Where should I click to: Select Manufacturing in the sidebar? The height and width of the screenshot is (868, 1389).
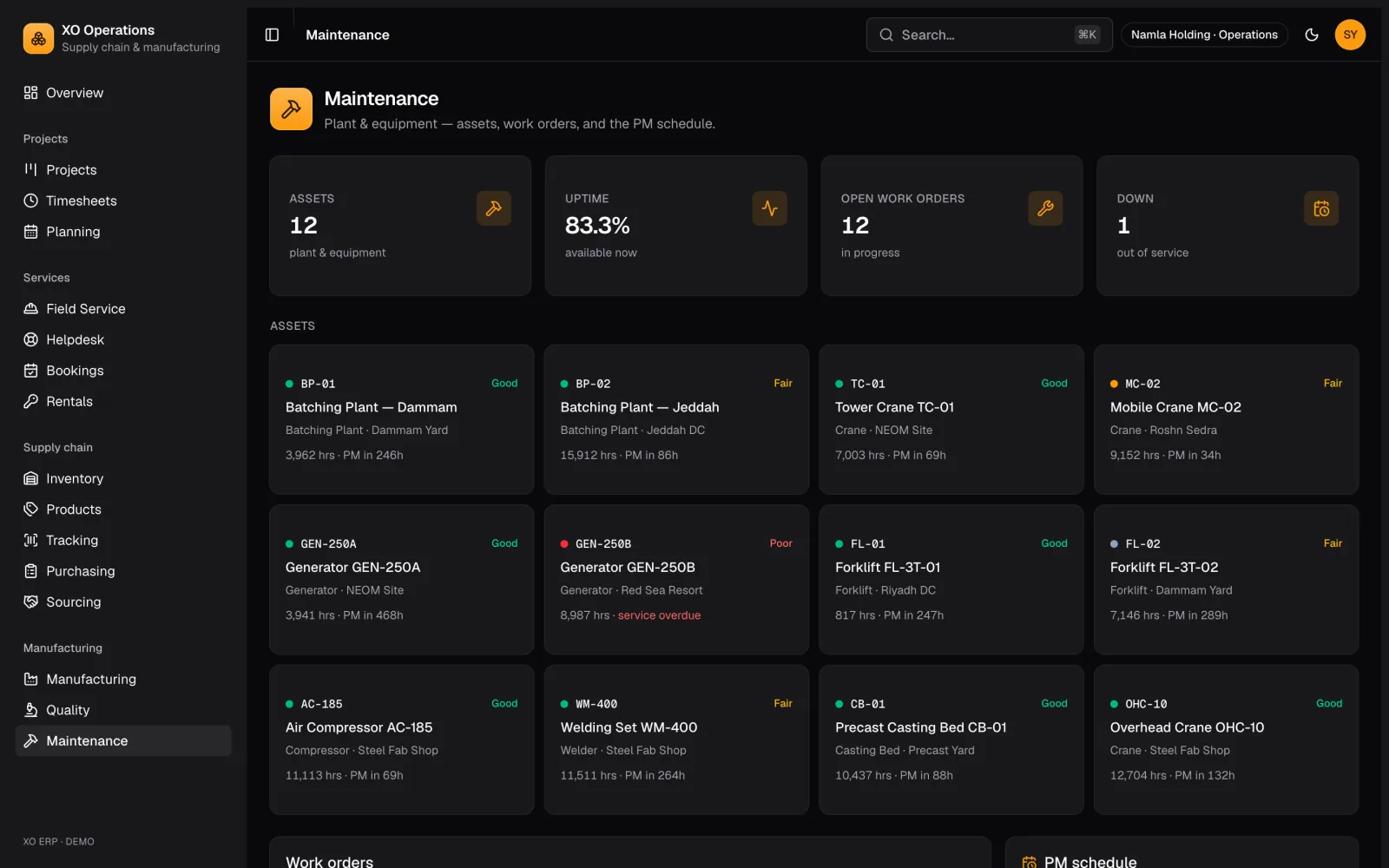[x=123, y=679]
